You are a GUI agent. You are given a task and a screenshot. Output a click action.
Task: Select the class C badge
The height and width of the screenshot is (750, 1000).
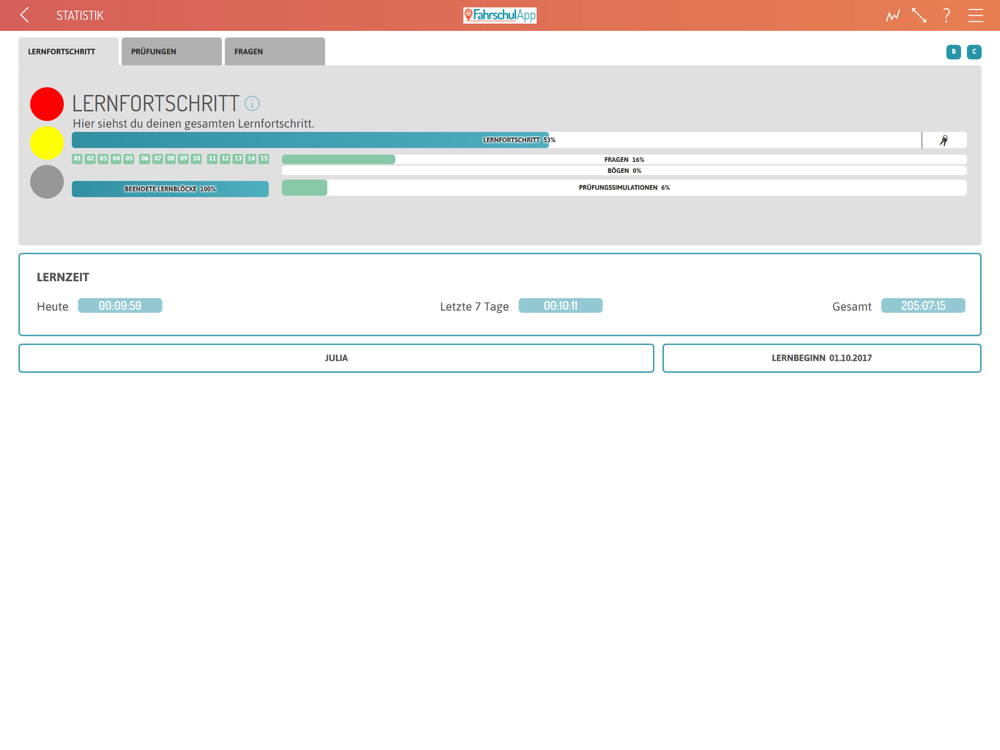click(x=974, y=52)
